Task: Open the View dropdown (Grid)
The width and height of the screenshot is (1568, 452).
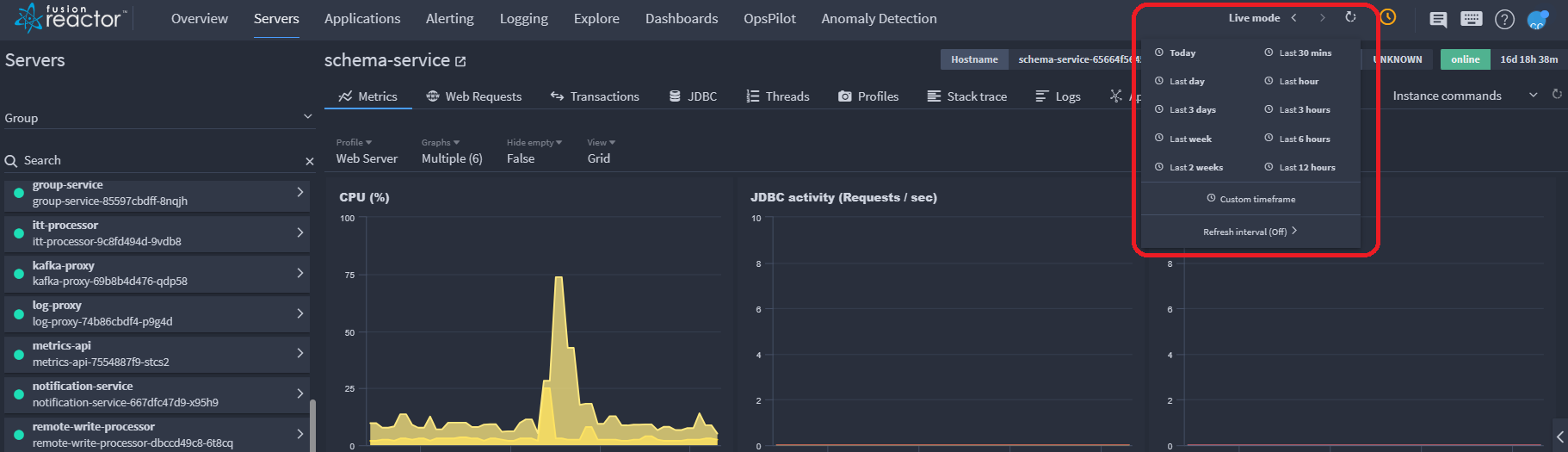Action: 601,152
